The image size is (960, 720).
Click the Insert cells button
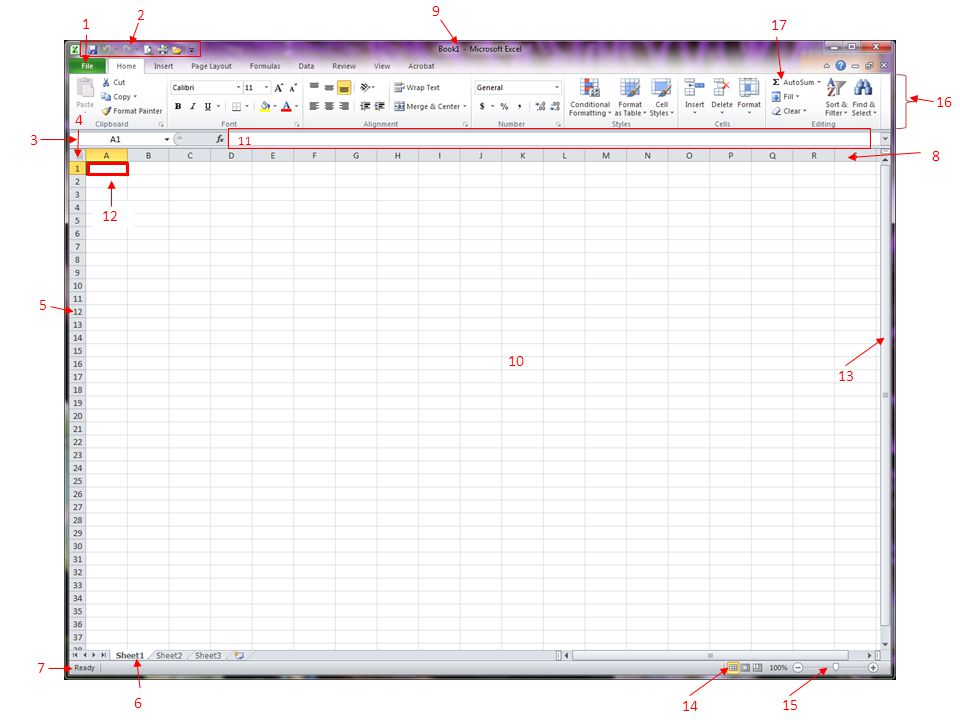[x=694, y=96]
